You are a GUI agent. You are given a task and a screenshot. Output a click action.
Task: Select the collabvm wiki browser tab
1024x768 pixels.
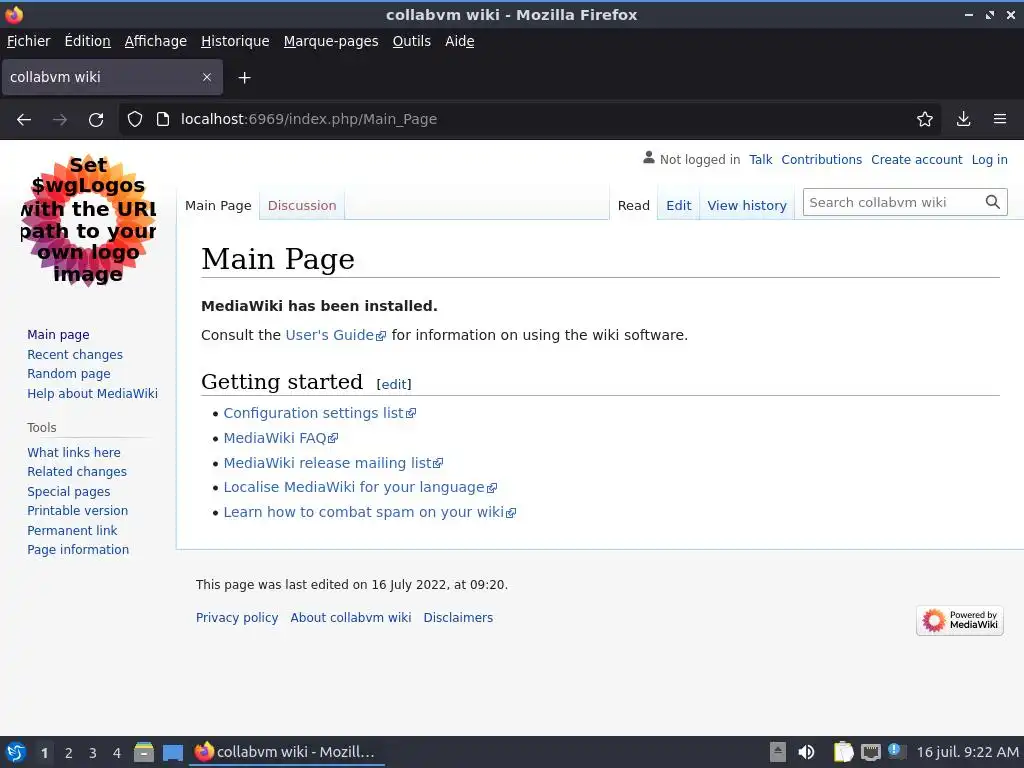click(112, 77)
